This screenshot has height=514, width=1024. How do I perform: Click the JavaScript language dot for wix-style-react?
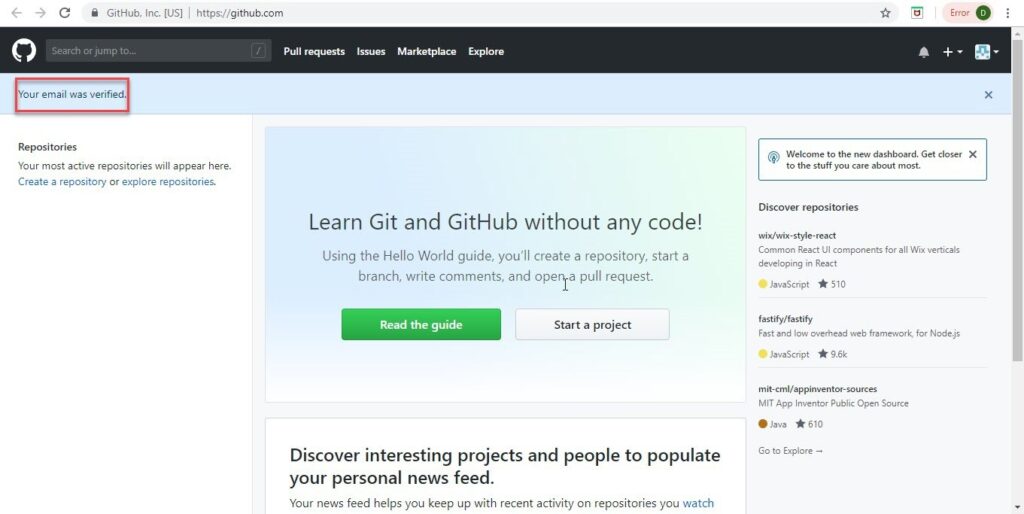[x=762, y=284]
